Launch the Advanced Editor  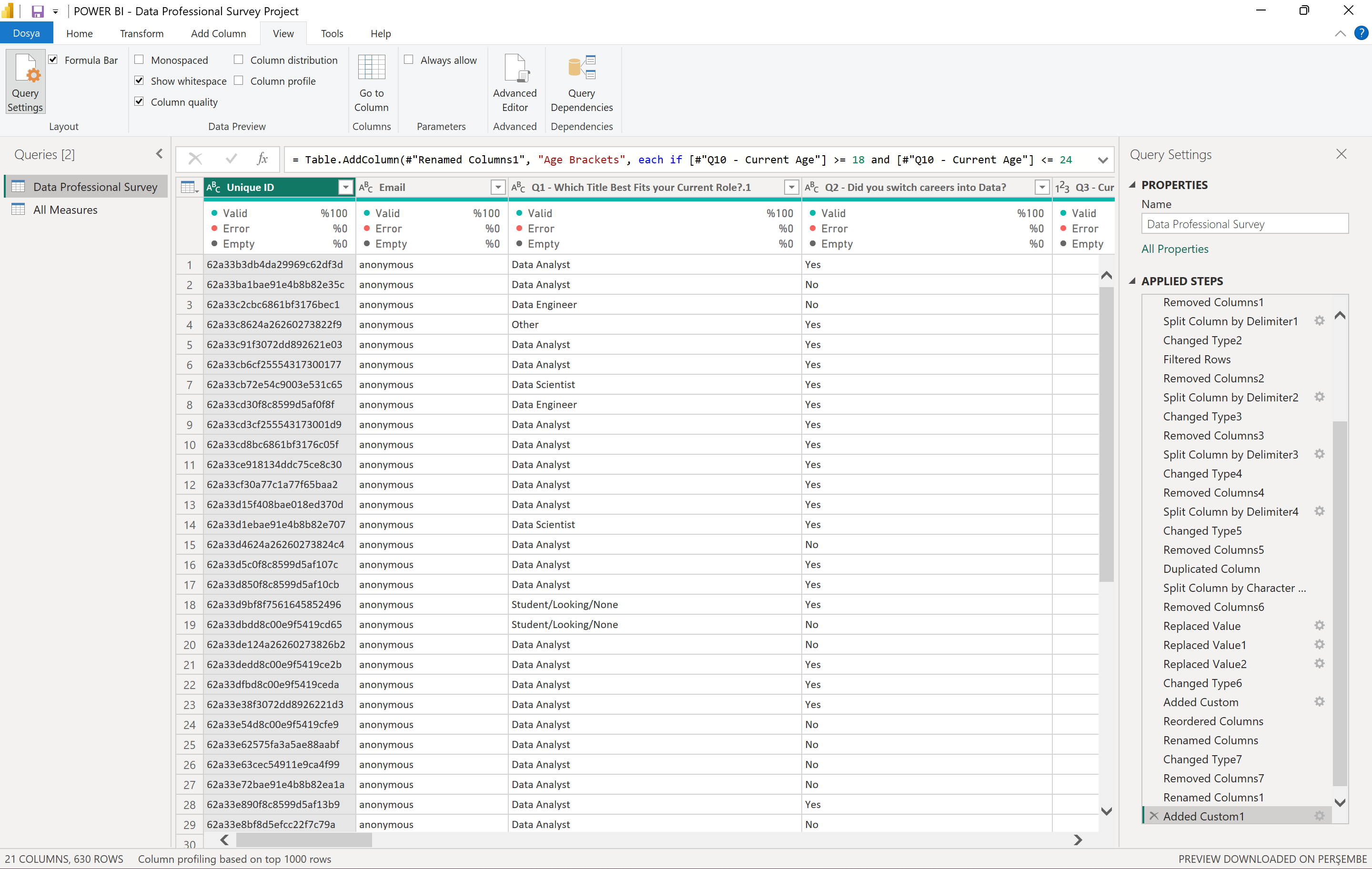pyautogui.click(x=514, y=83)
